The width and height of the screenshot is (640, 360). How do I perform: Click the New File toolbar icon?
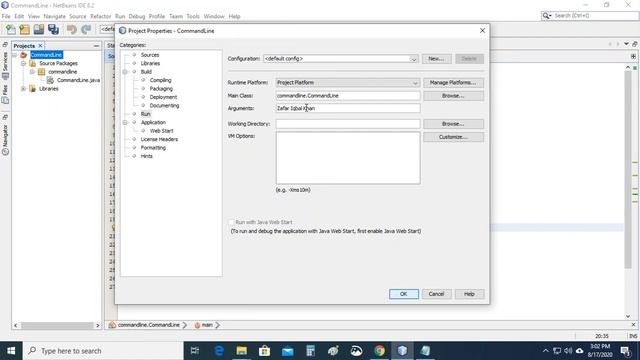[10, 29]
